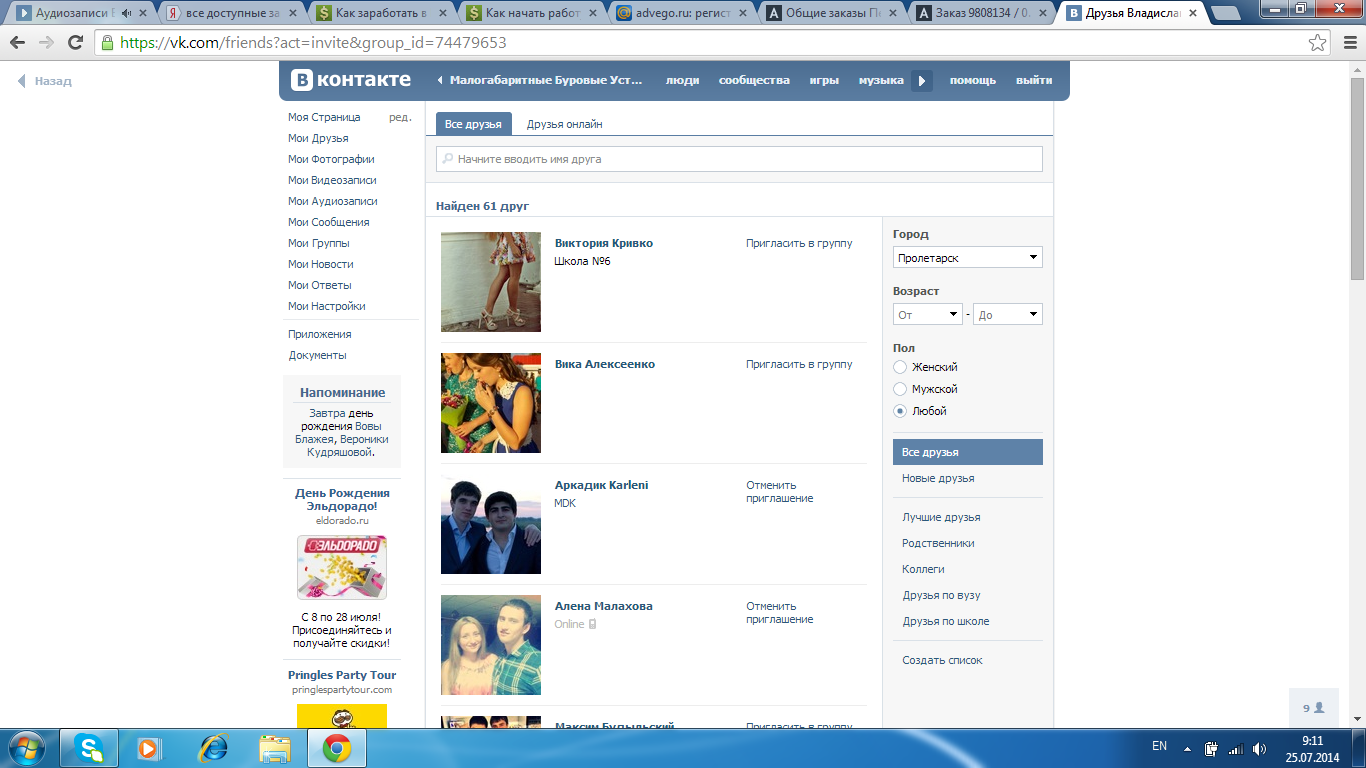Image resolution: width=1366 pixels, height=768 pixels.
Task: Click the friend name search field
Action: point(739,159)
